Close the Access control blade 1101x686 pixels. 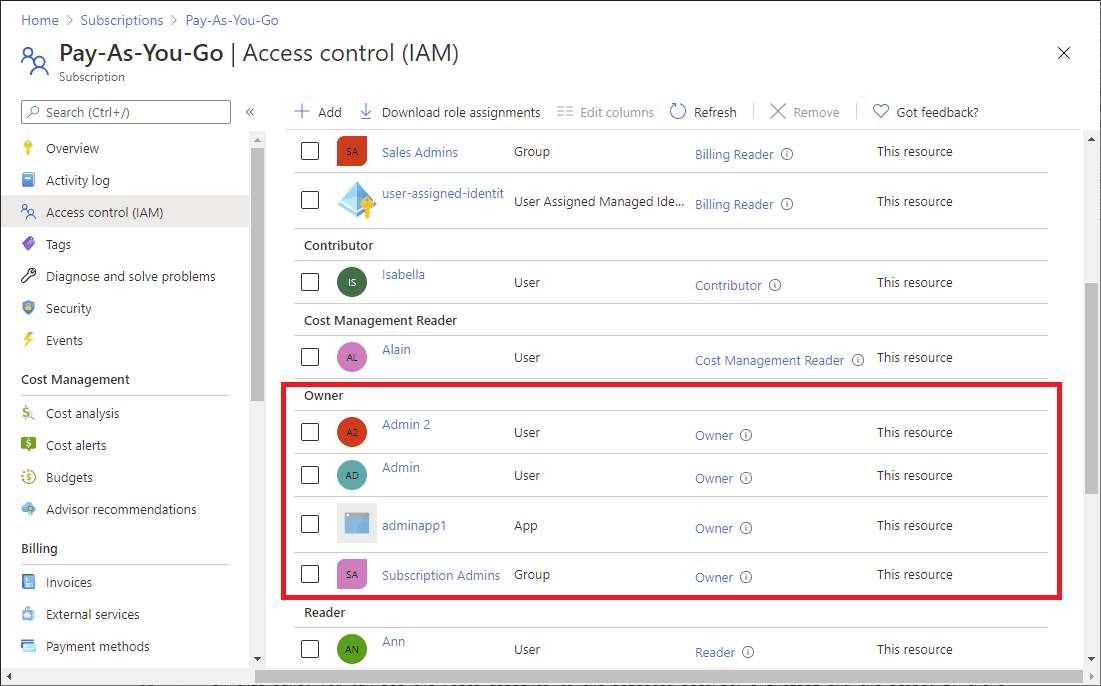[x=1064, y=53]
